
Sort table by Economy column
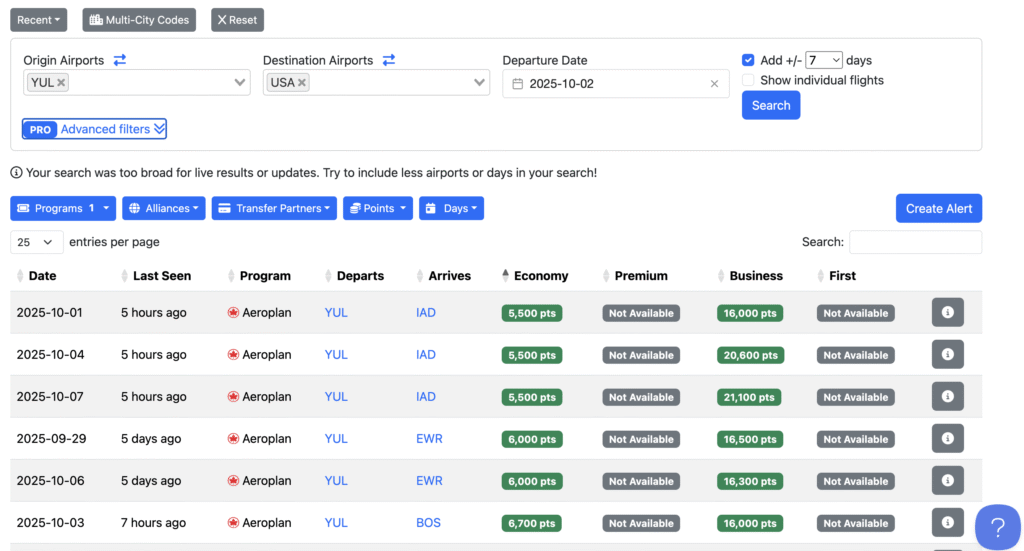point(540,276)
